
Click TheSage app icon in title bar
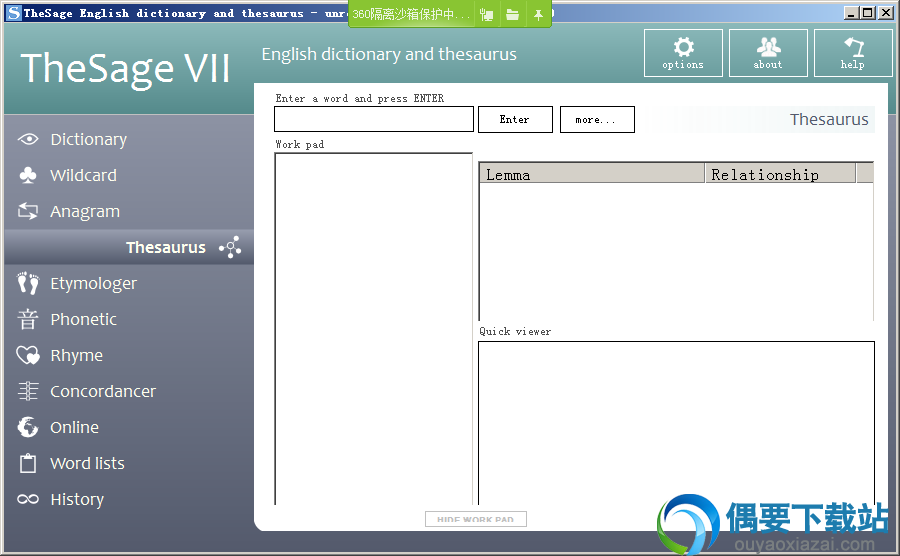pyautogui.click(x=14, y=13)
